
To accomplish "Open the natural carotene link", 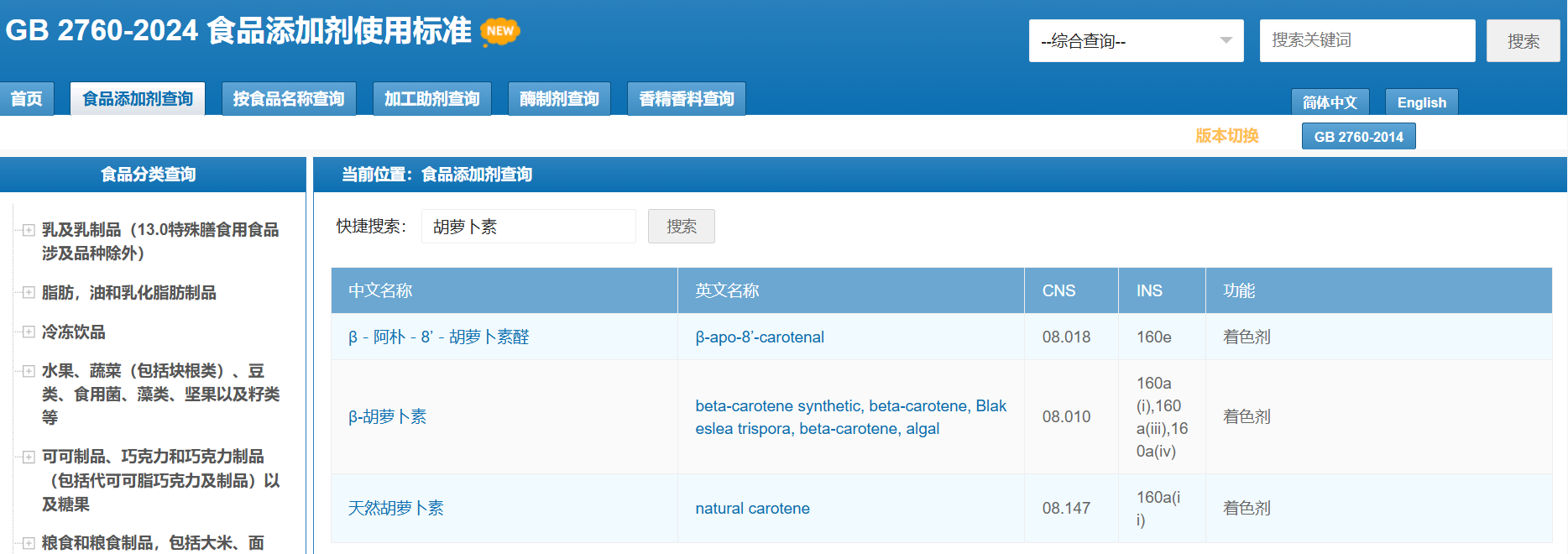I will [752, 509].
